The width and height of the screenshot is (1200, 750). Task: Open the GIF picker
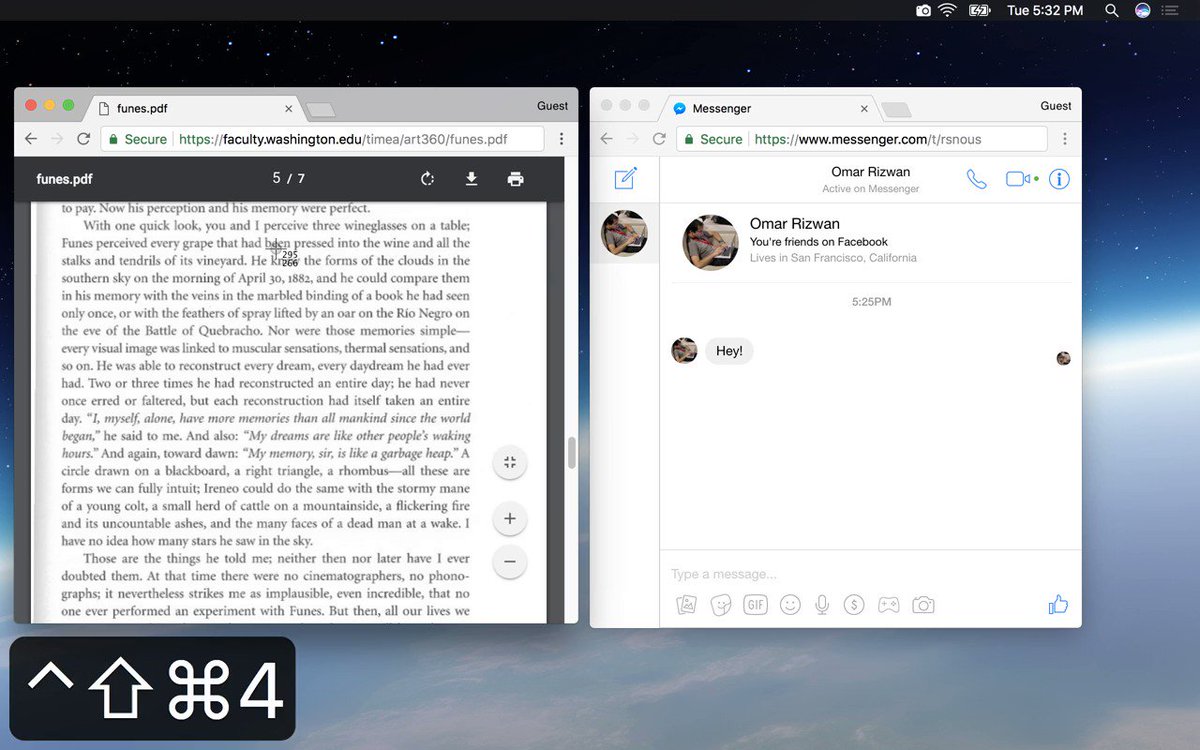755,604
